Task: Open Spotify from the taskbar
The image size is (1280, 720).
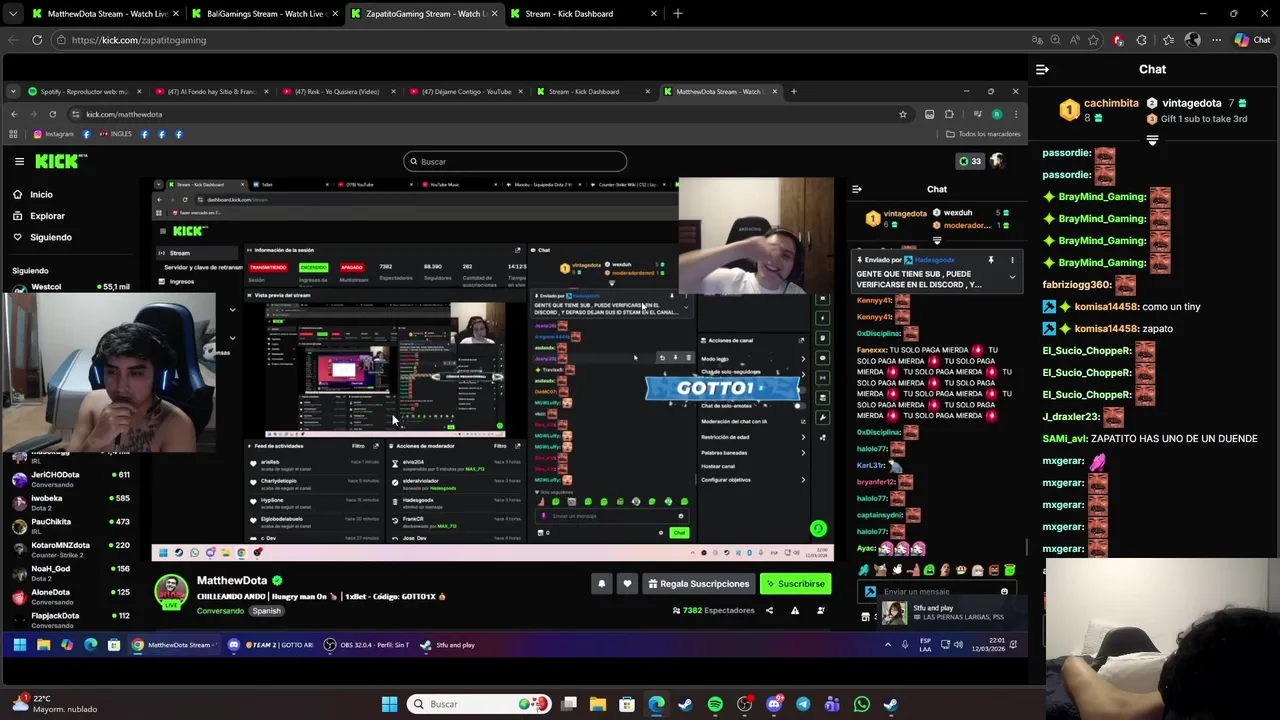Action: click(715, 704)
